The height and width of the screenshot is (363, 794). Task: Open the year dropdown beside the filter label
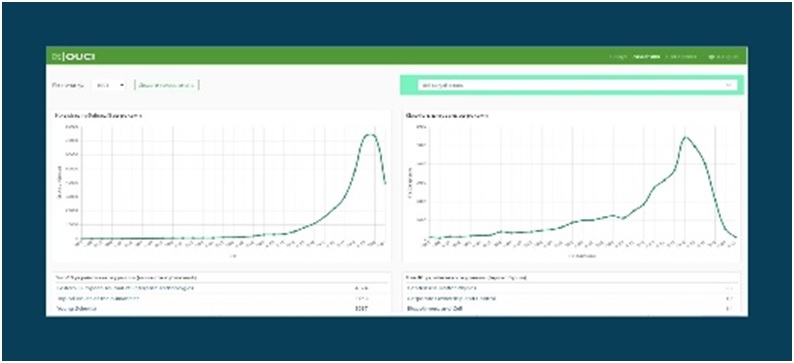coord(110,86)
